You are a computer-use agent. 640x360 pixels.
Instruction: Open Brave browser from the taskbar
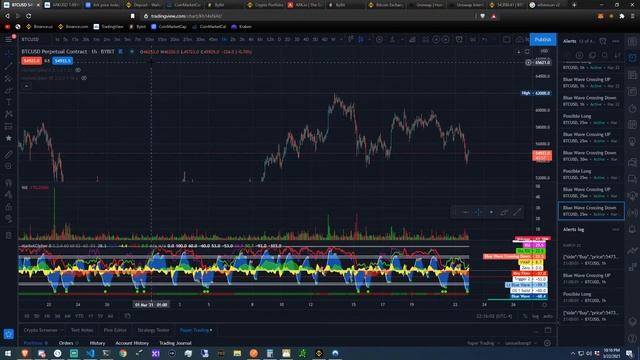point(25,353)
